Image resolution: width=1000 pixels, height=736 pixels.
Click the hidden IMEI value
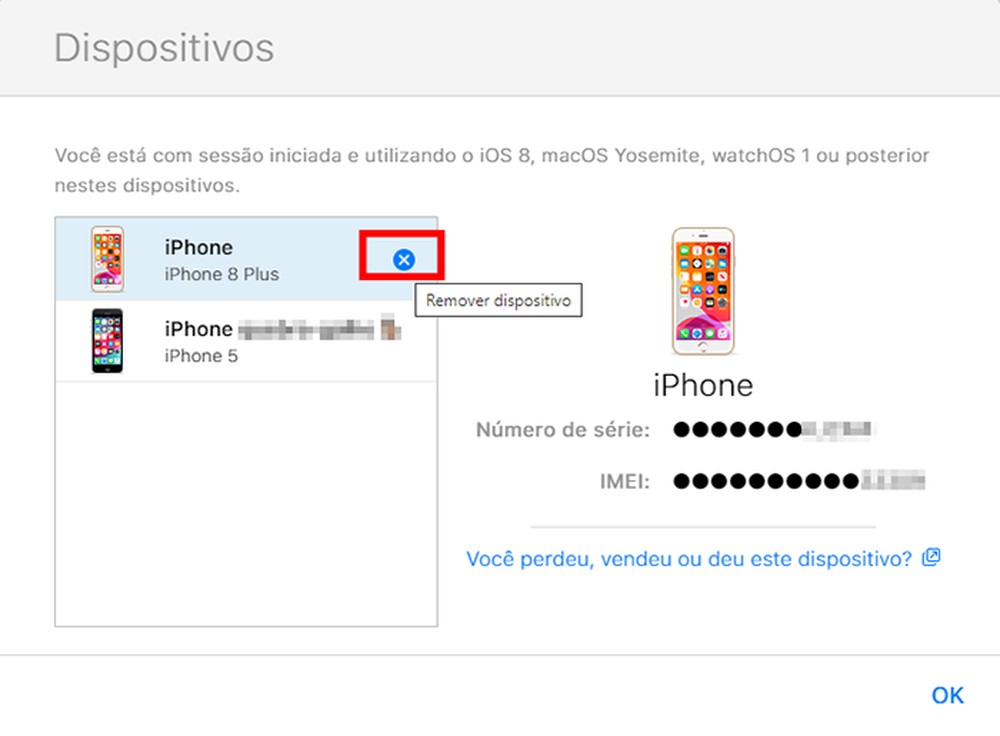tap(798, 480)
